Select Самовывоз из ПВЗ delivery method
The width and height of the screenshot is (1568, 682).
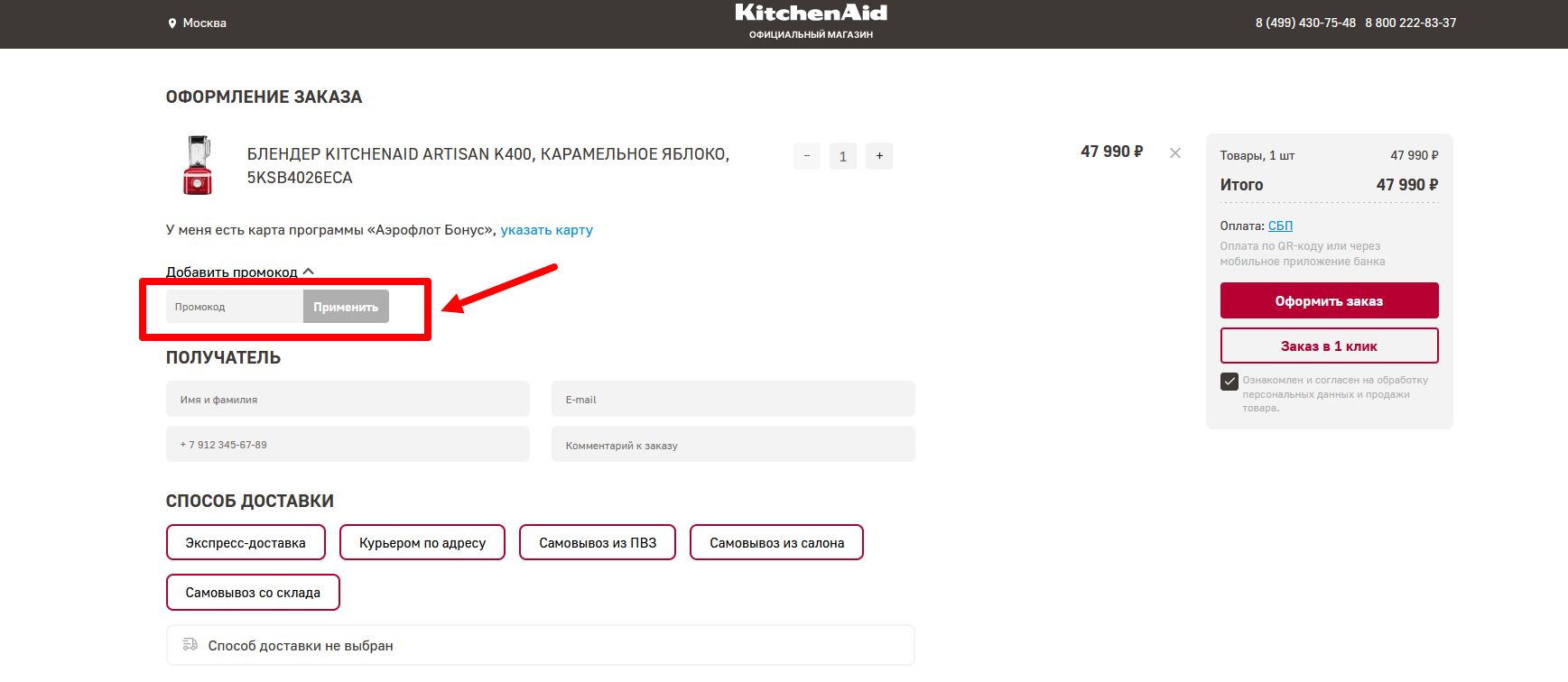pos(598,542)
